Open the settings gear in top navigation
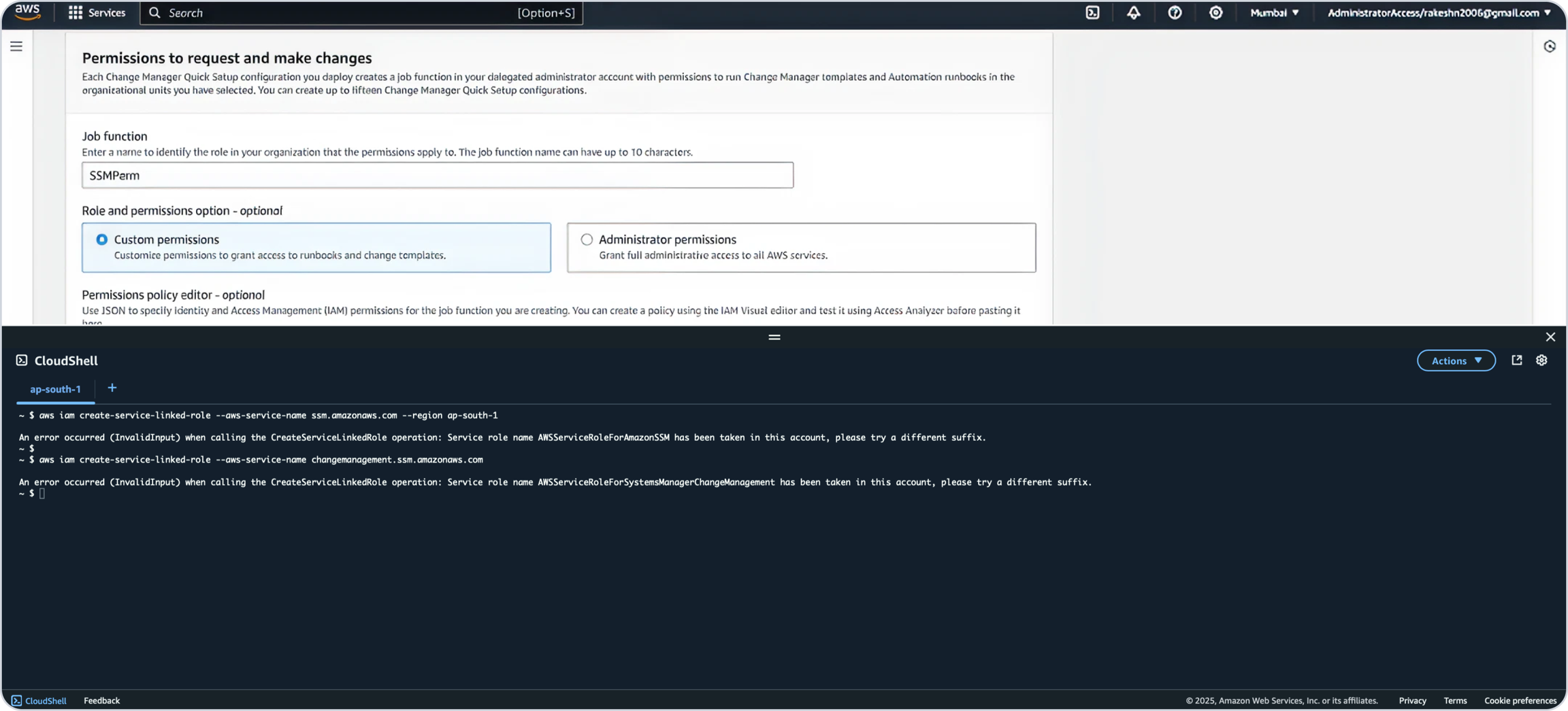Image resolution: width=1568 pixels, height=711 pixels. tap(1215, 13)
